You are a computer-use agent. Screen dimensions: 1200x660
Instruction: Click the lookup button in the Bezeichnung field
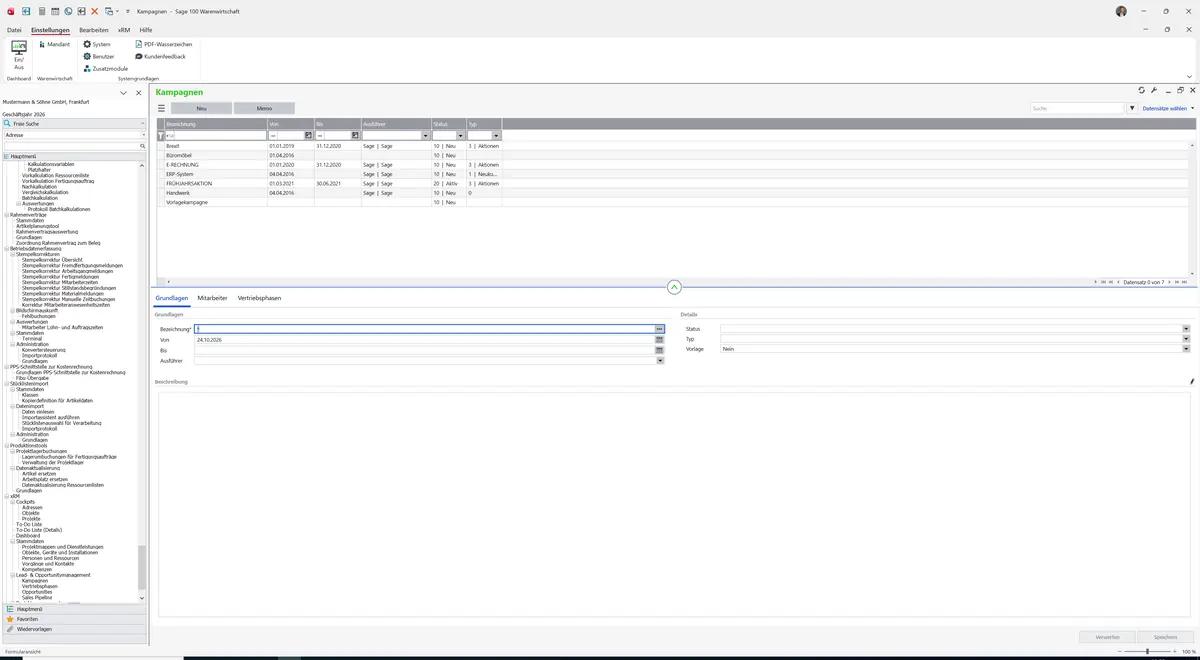coord(660,329)
